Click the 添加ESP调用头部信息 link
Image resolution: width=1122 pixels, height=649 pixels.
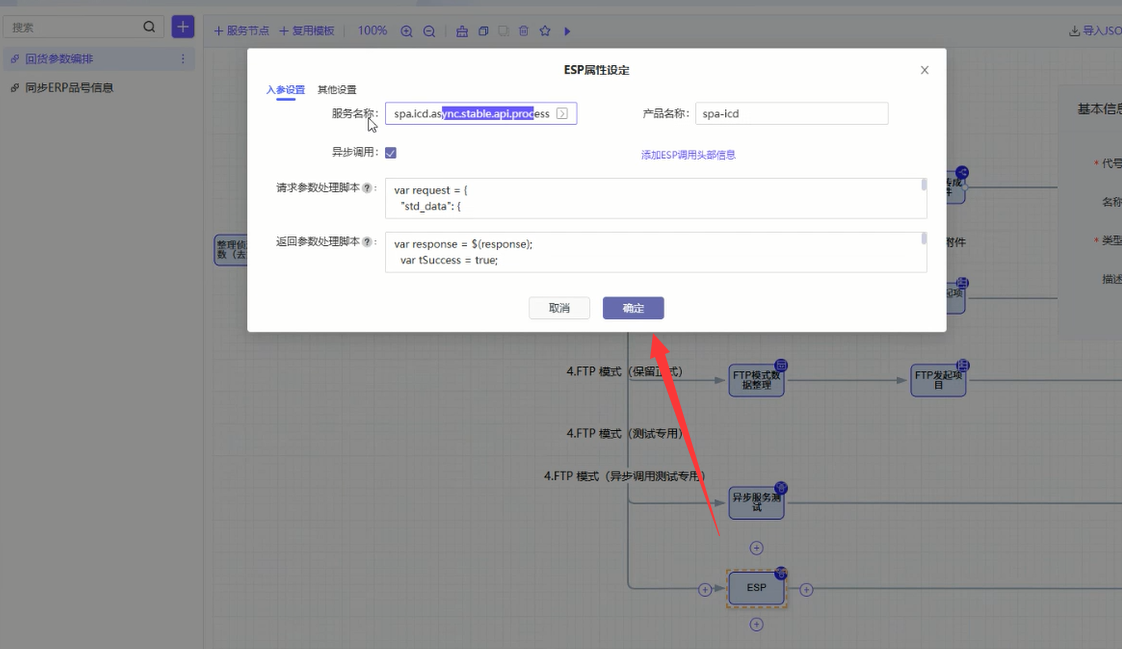click(688, 155)
